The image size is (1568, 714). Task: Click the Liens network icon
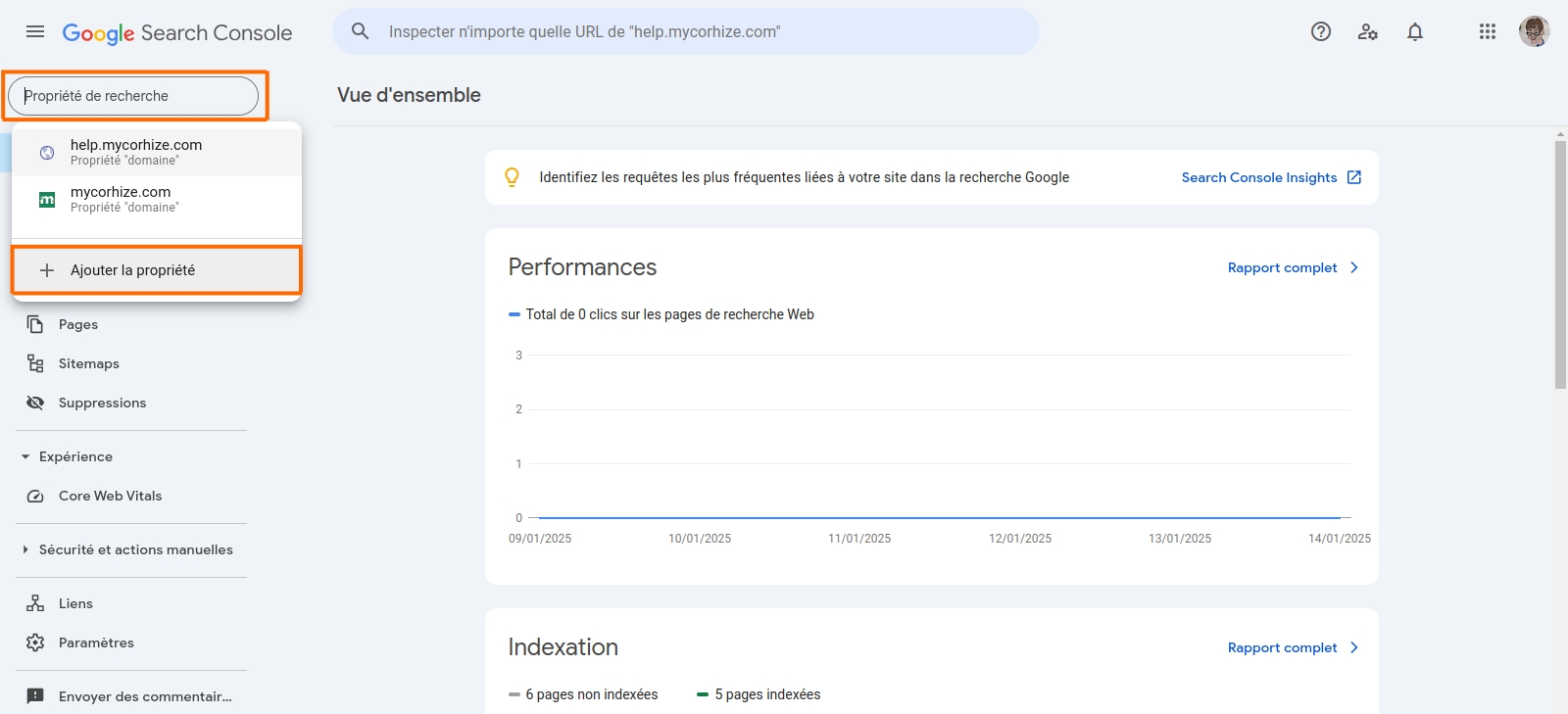point(35,603)
